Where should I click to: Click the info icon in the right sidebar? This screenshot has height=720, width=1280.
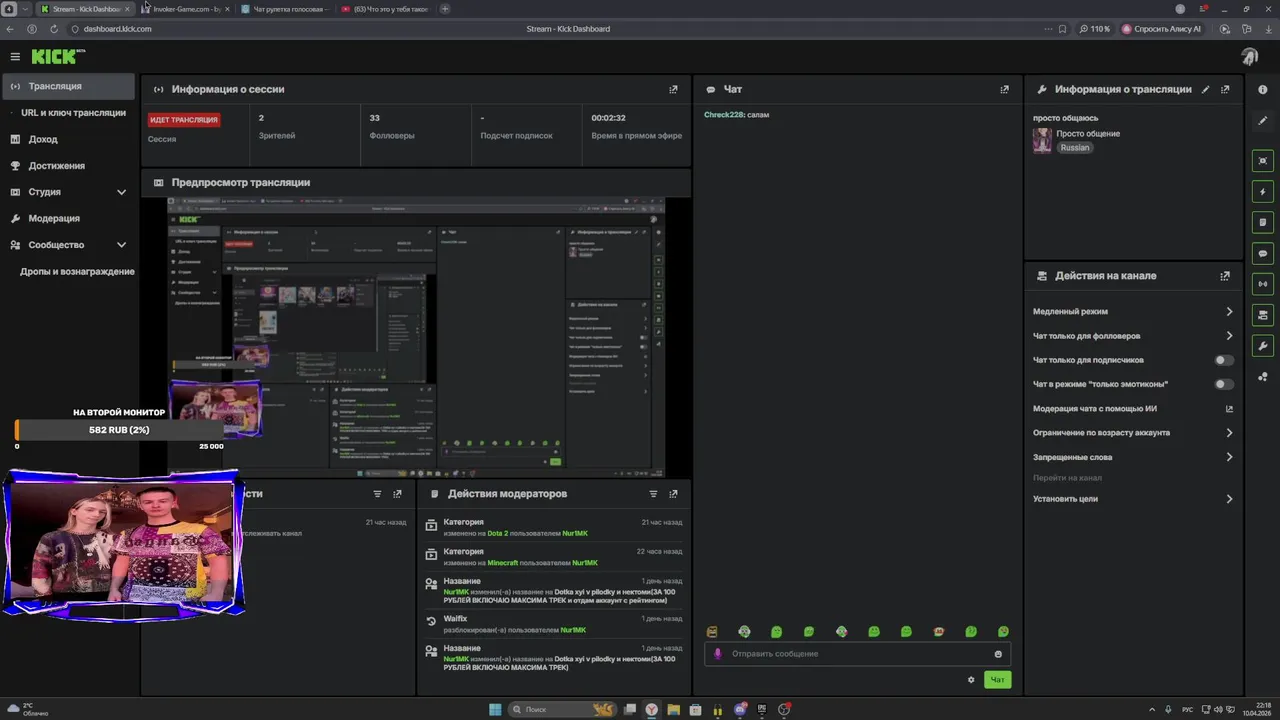[x=1263, y=90]
